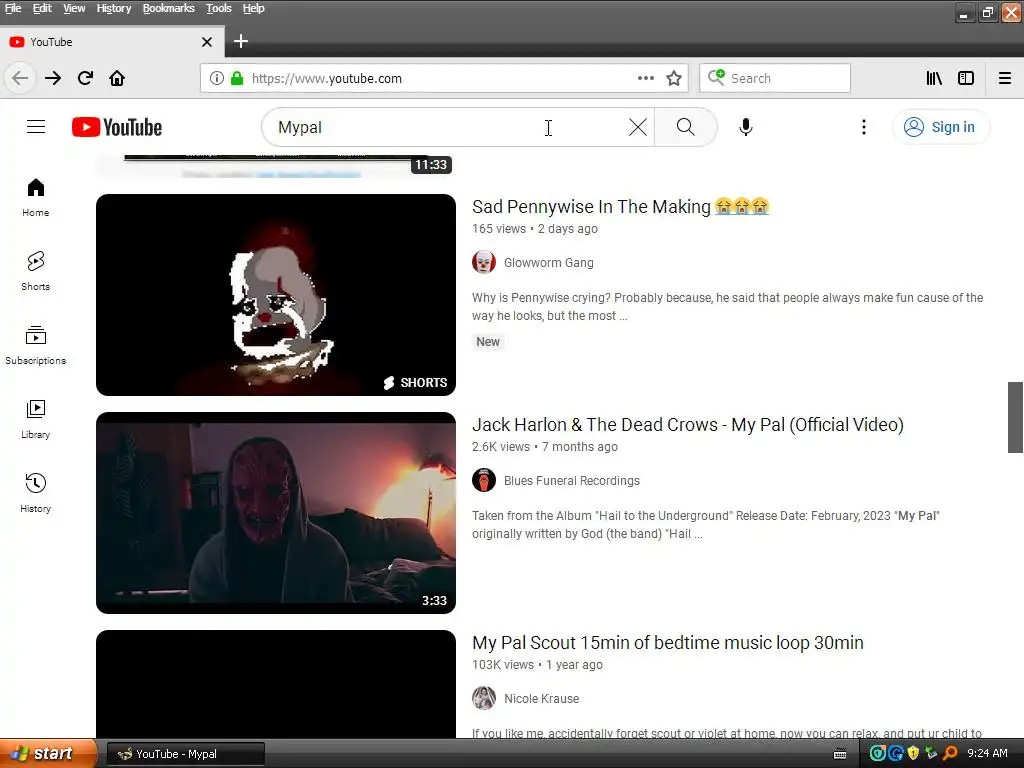1024x768 pixels.
Task: Open Glowworm Gang channel avatar
Action: [x=484, y=263]
